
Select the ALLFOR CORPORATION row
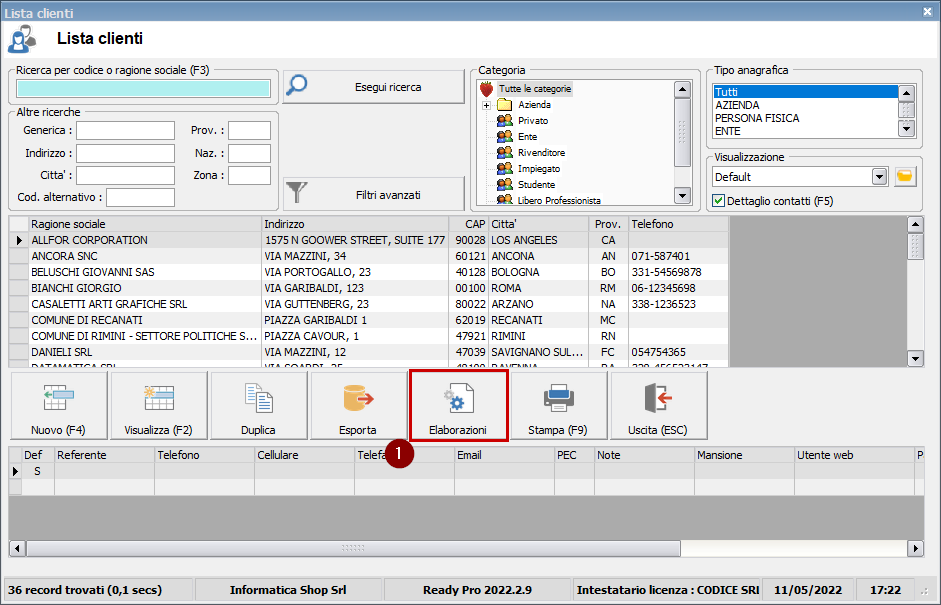(368, 240)
